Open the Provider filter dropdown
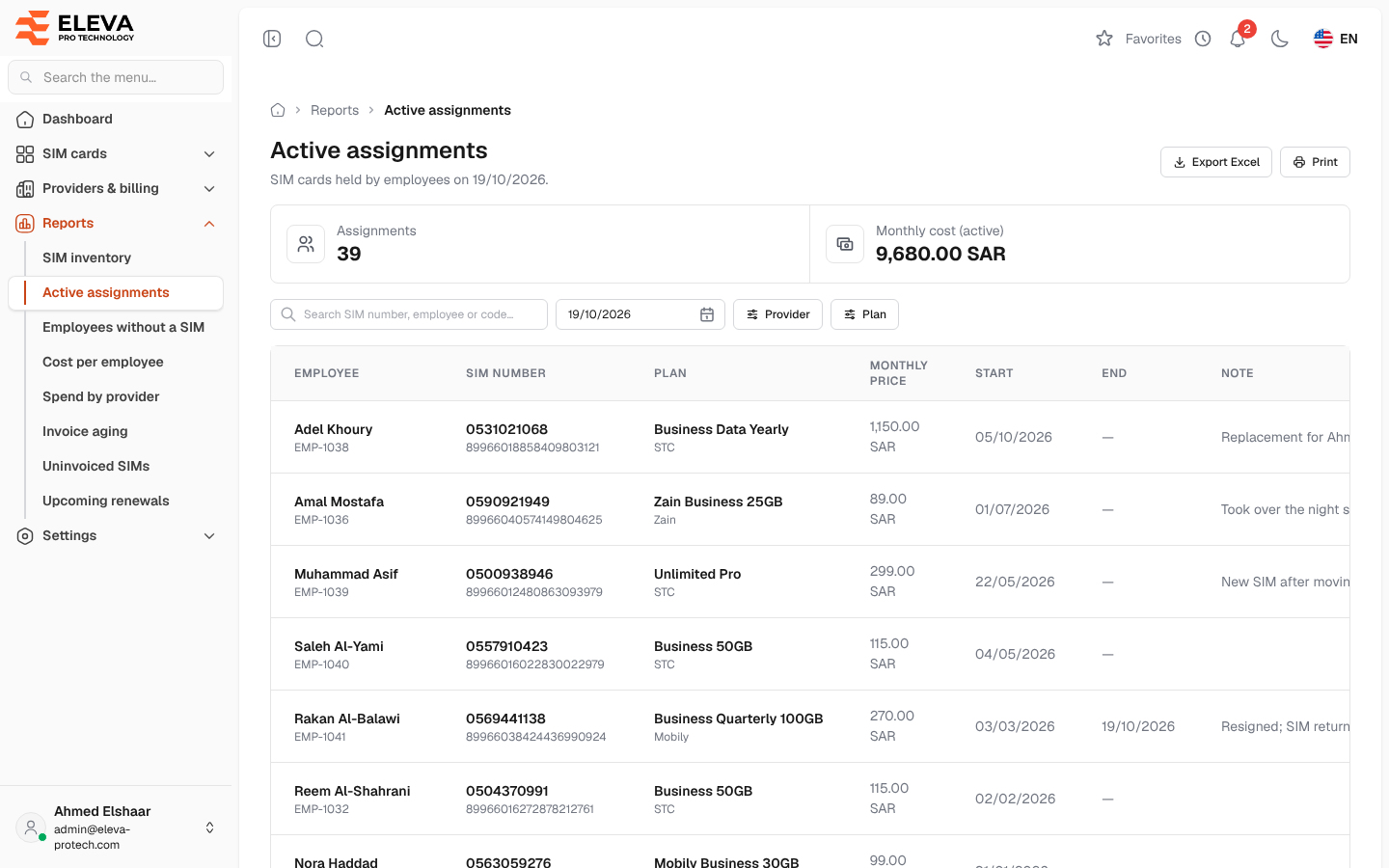The width and height of the screenshot is (1389, 868). (777, 314)
